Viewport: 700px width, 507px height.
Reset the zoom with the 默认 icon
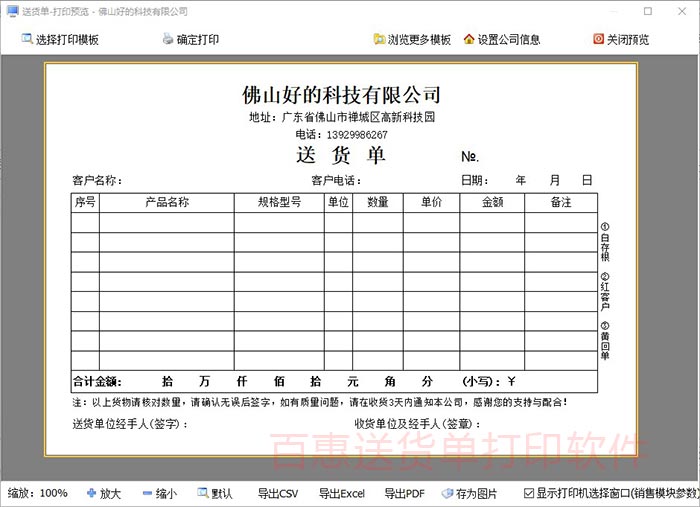[x=203, y=493]
